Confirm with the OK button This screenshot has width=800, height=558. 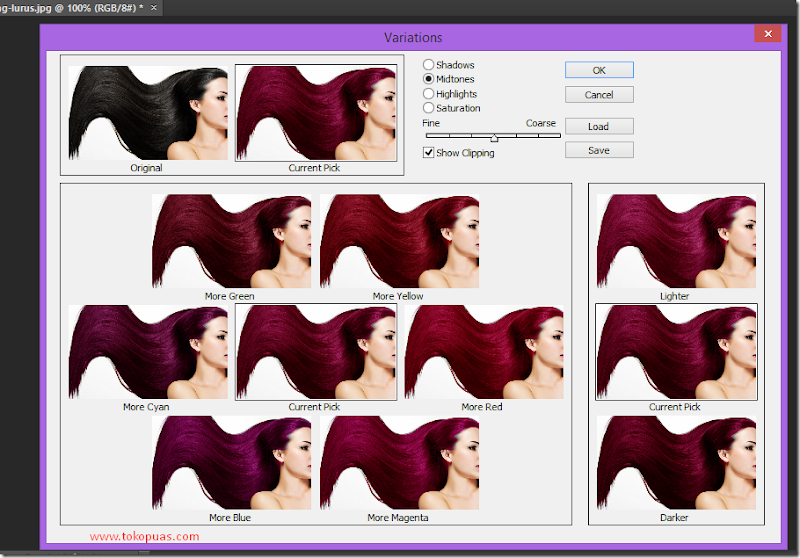pyautogui.click(x=599, y=70)
